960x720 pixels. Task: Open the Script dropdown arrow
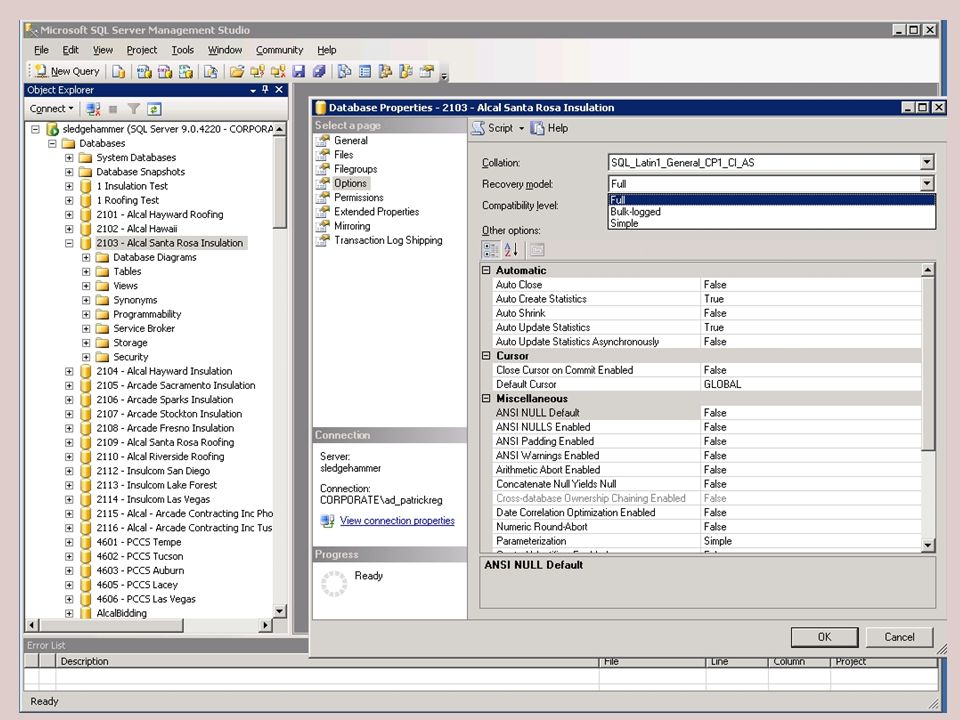click(521, 128)
